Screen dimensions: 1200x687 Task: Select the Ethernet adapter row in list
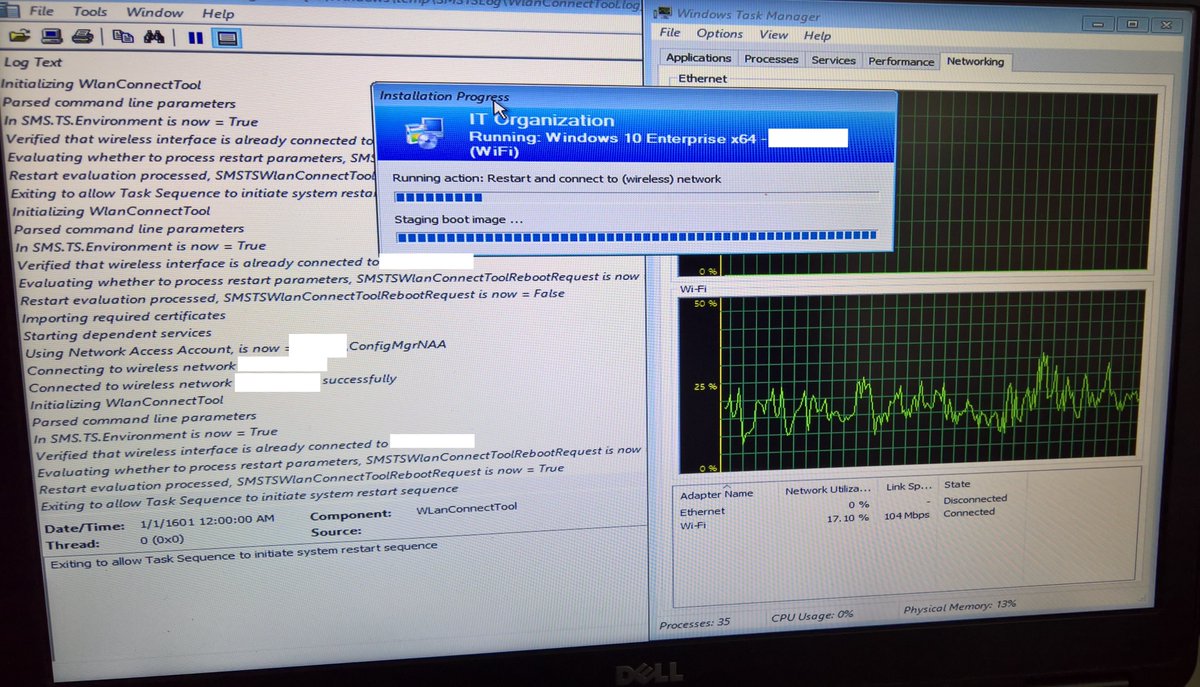[x=845, y=506]
